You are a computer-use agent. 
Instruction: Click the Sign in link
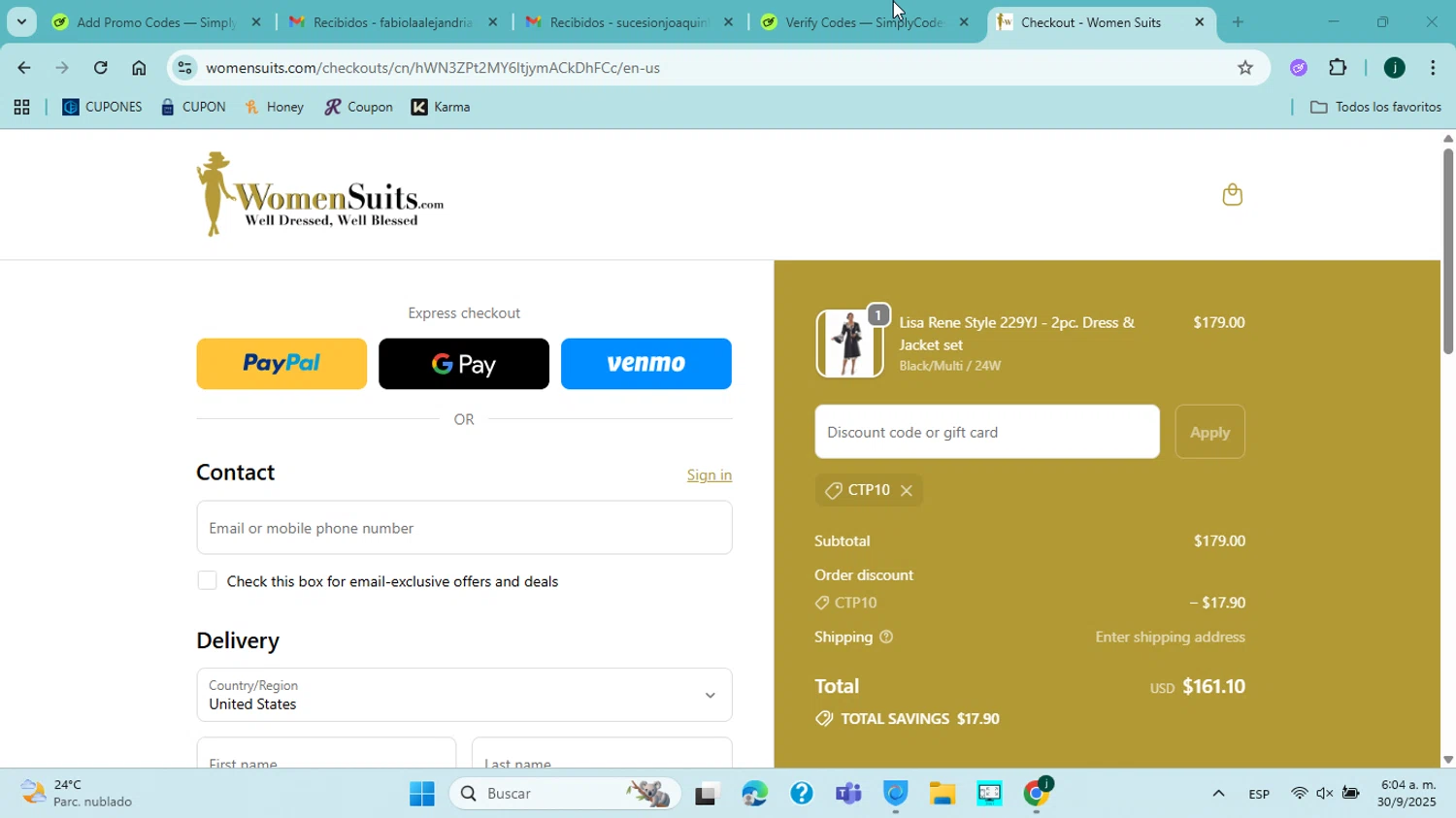tap(710, 475)
